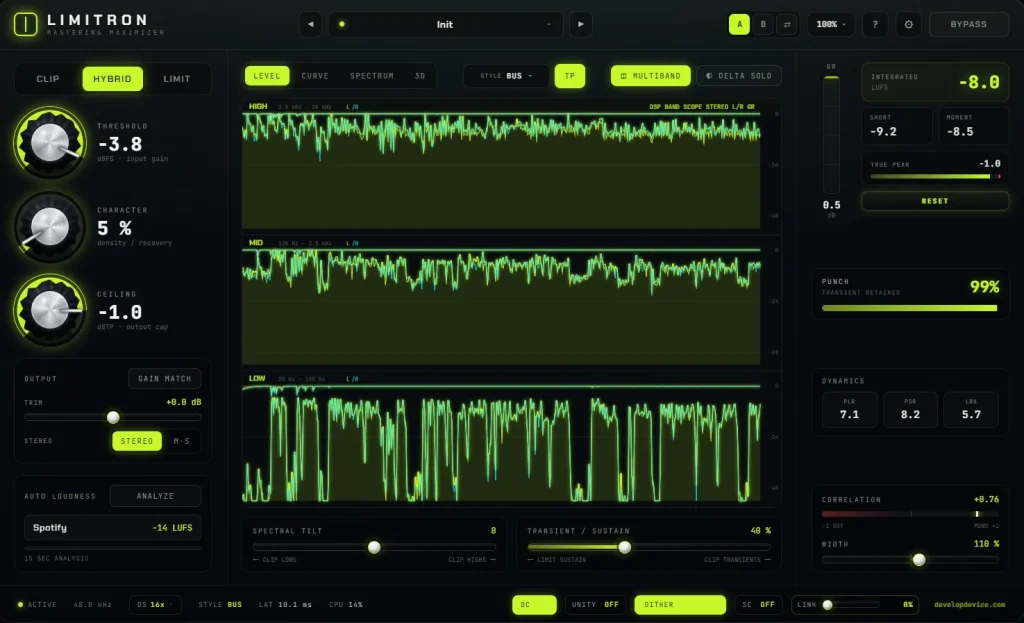Click the HIGH band waveform display
The image size is (1024, 623).
pyautogui.click(x=501, y=170)
